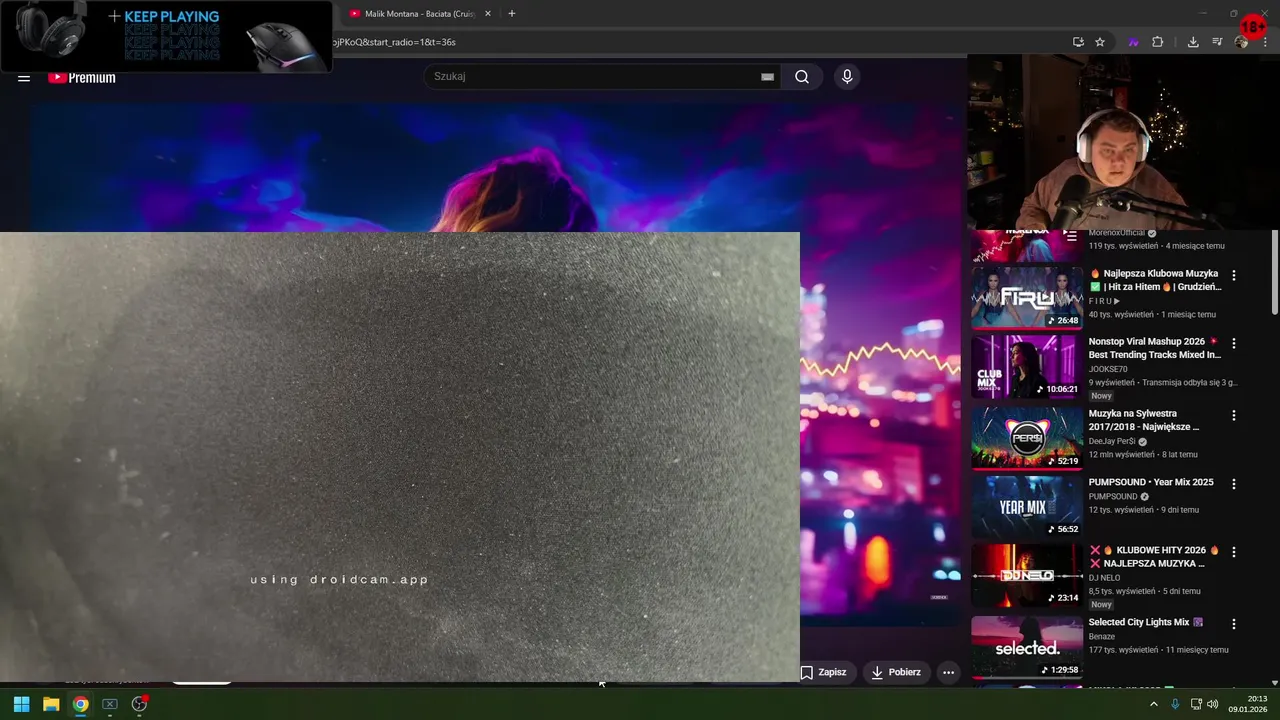This screenshot has width=1280, height=720.
Task: Open the volume tray icon
Action: (x=1213, y=704)
